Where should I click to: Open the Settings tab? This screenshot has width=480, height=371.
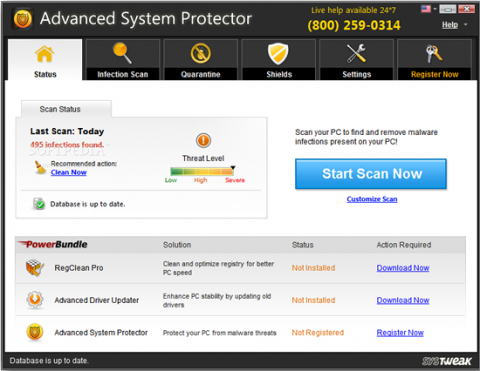click(356, 60)
